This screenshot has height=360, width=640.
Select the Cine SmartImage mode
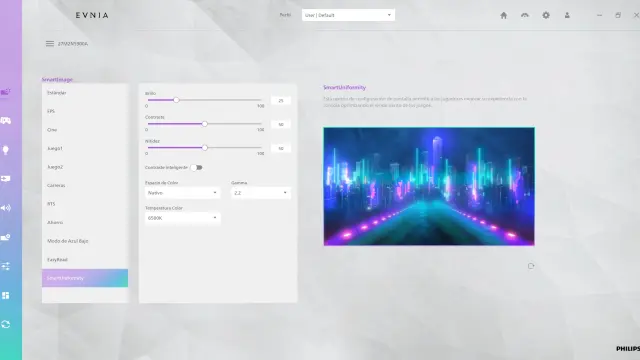(85, 130)
